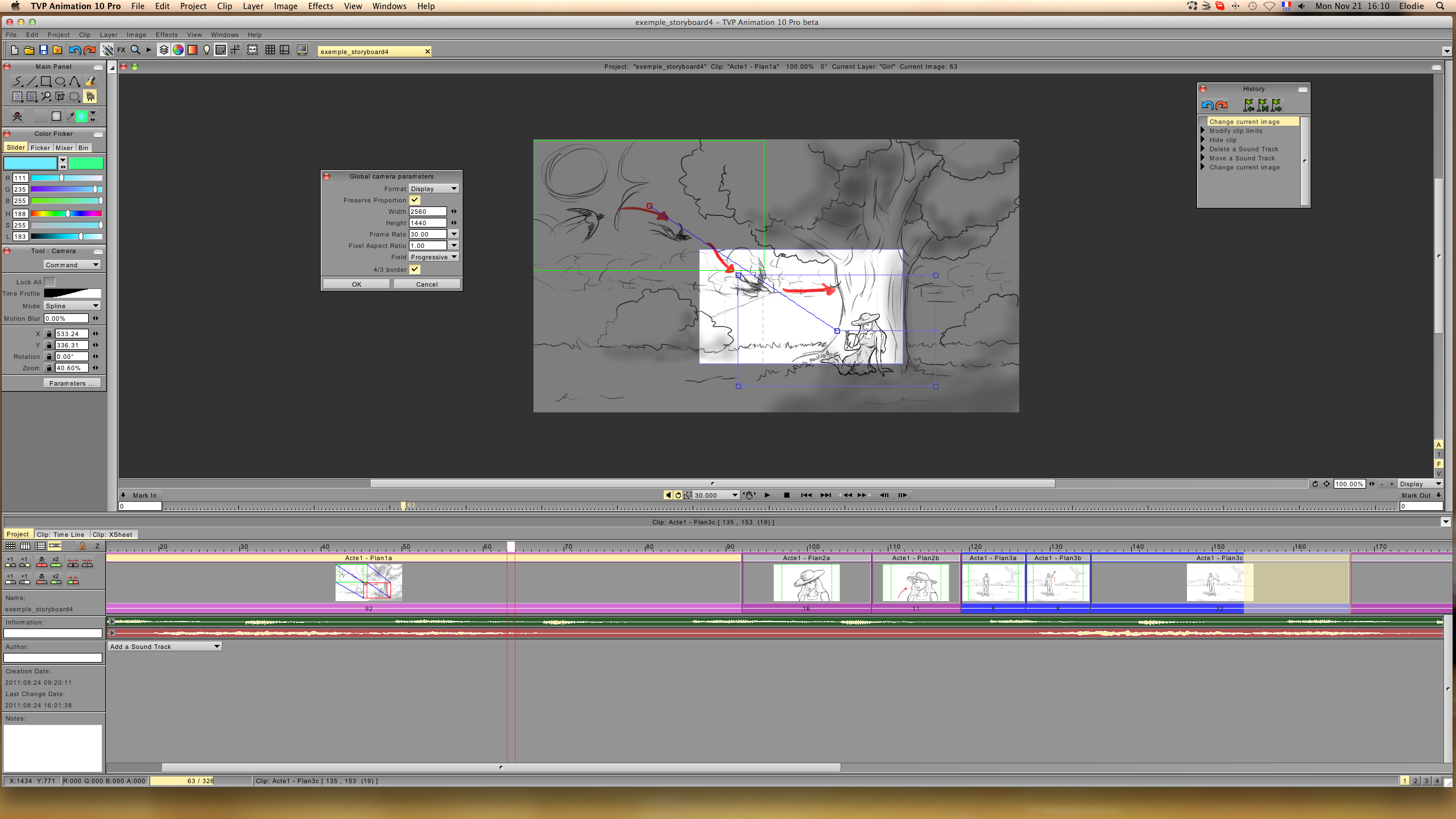This screenshot has width=1456, height=819.
Task: Uncheck Preserve Proportion checkbox
Action: tap(415, 200)
